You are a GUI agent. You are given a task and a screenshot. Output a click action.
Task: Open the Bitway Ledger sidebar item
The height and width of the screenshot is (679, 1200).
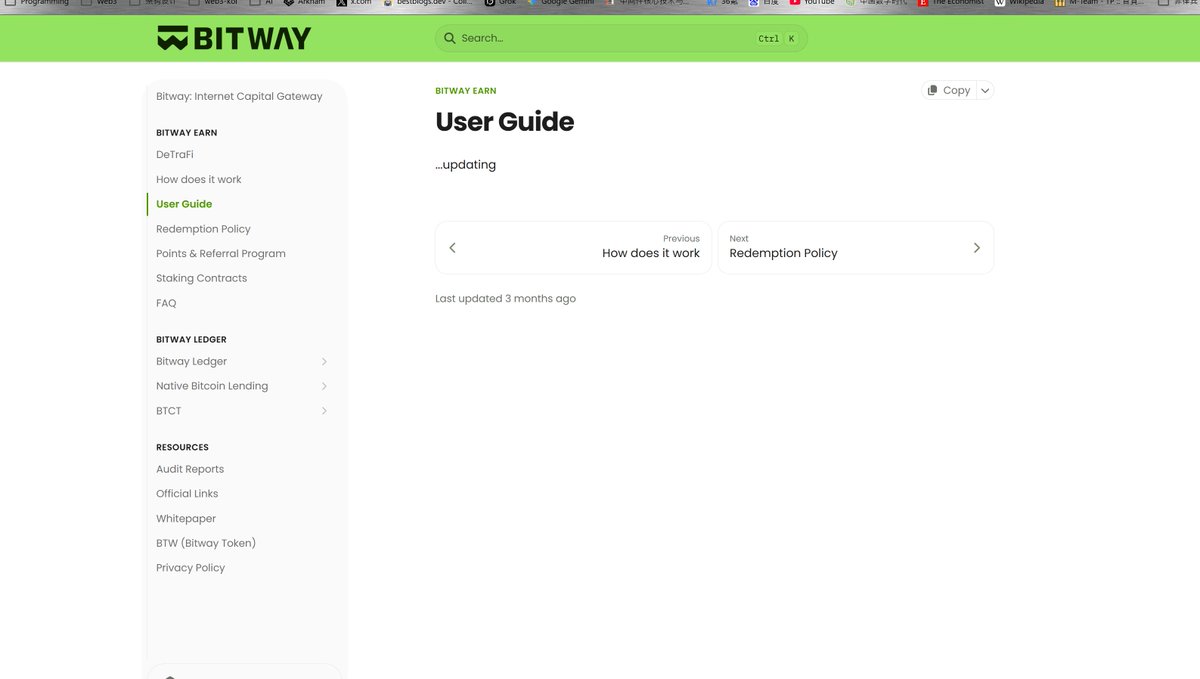pos(191,361)
